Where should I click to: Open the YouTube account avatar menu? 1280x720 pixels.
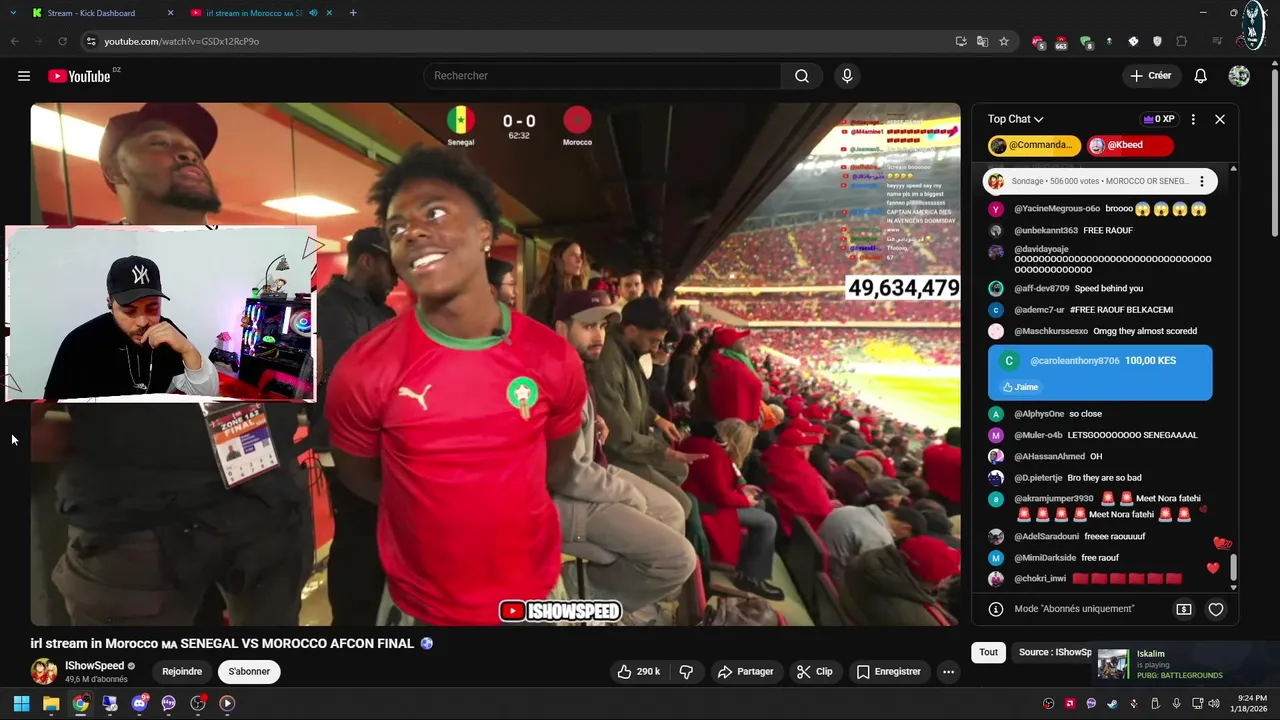click(x=1239, y=76)
